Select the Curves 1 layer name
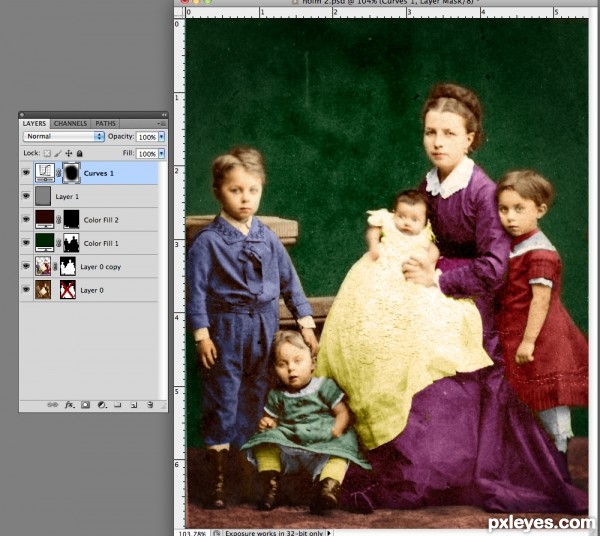This screenshot has width=600, height=536. pyautogui.click(x=99, y=173)
